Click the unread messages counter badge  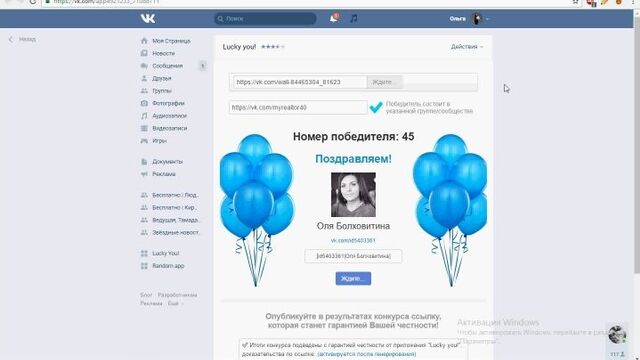click(x=202, y=66)
